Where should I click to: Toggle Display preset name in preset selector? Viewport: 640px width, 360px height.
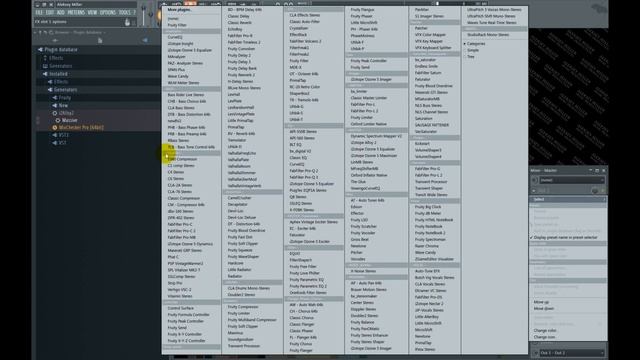(565, 237)
